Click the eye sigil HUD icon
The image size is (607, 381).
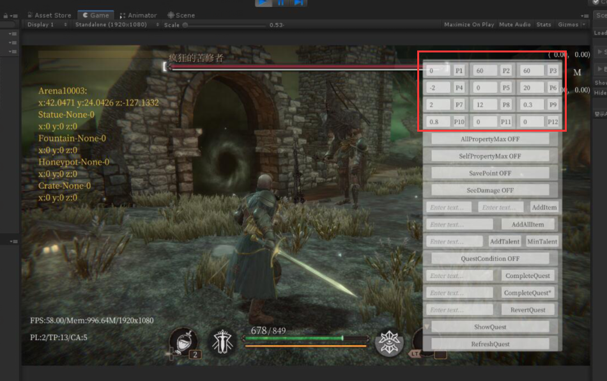[389, 342]
